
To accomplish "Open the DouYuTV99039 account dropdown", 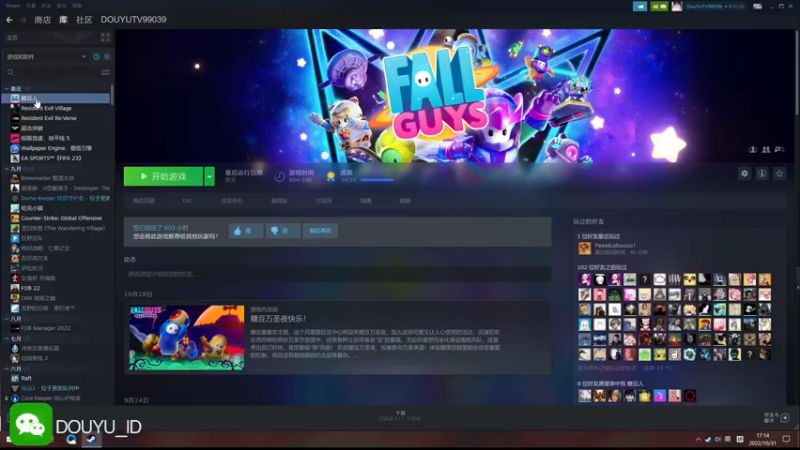I will (x=715, y=6).
